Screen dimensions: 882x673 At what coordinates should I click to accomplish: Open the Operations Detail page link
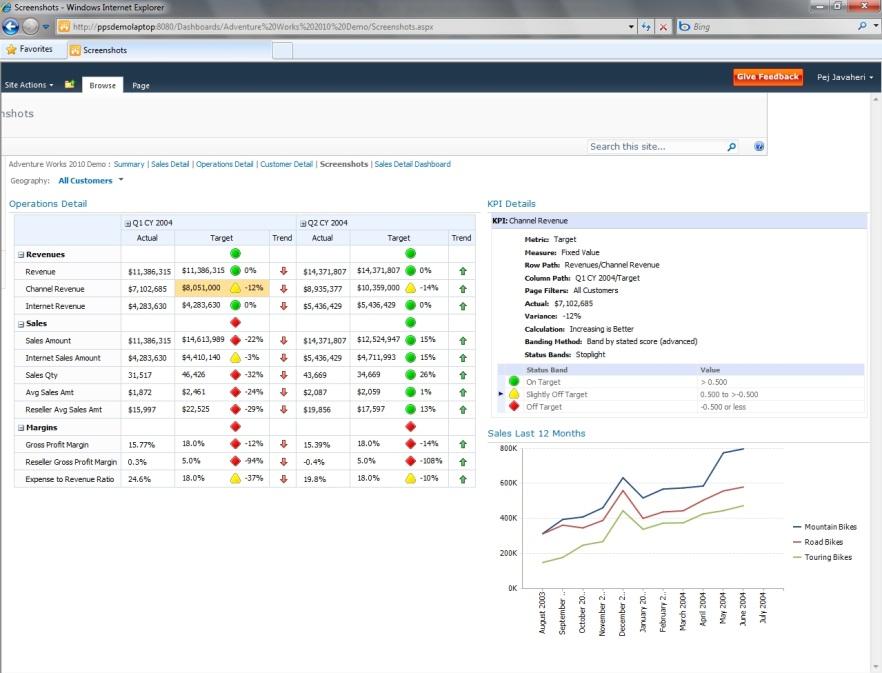(x=224, y=164)
